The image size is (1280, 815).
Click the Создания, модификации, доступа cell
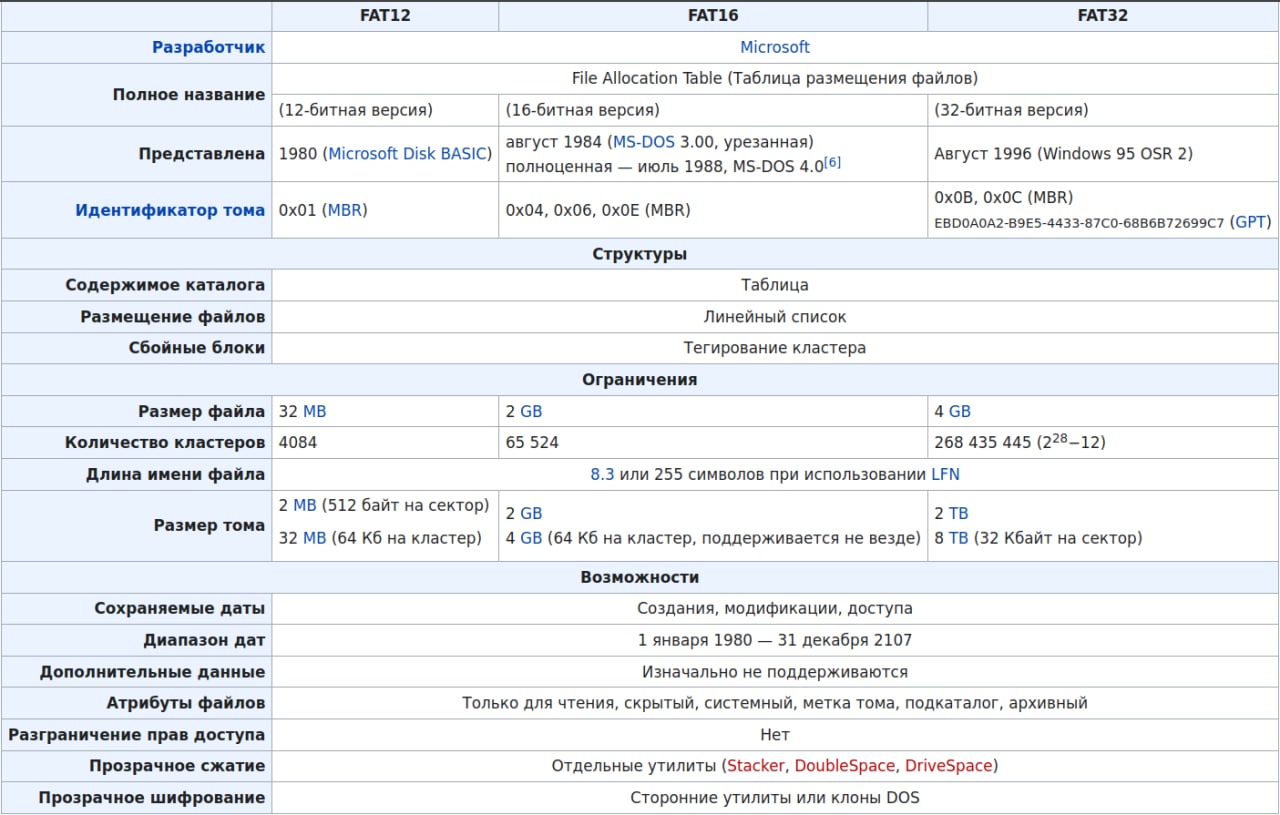pos(775,608)
